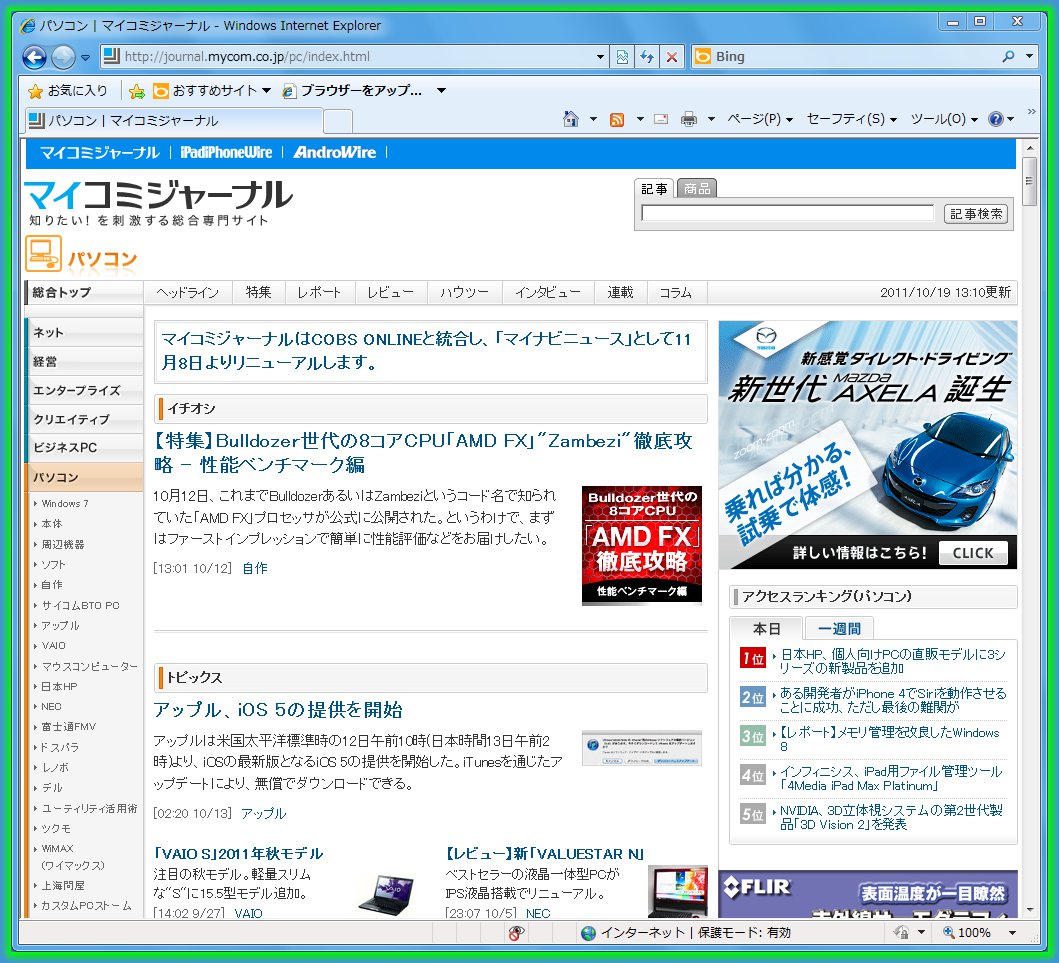The image size is (1059, 963).
Task: Click the iPadiPhoneWire link
Action: [x=226, y=153]
